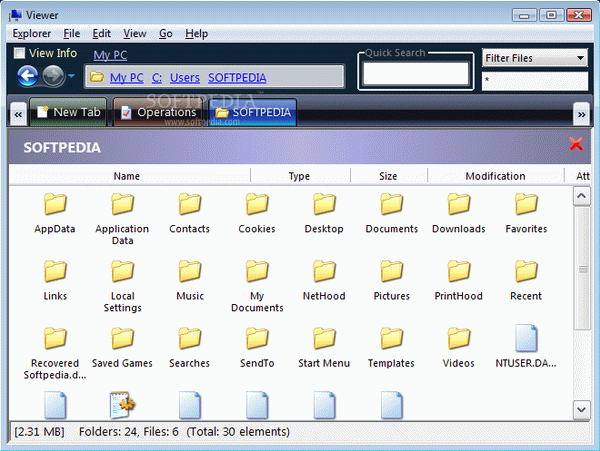Enable the View Info checkbox
600x451 pixels.
click(19, 53)
